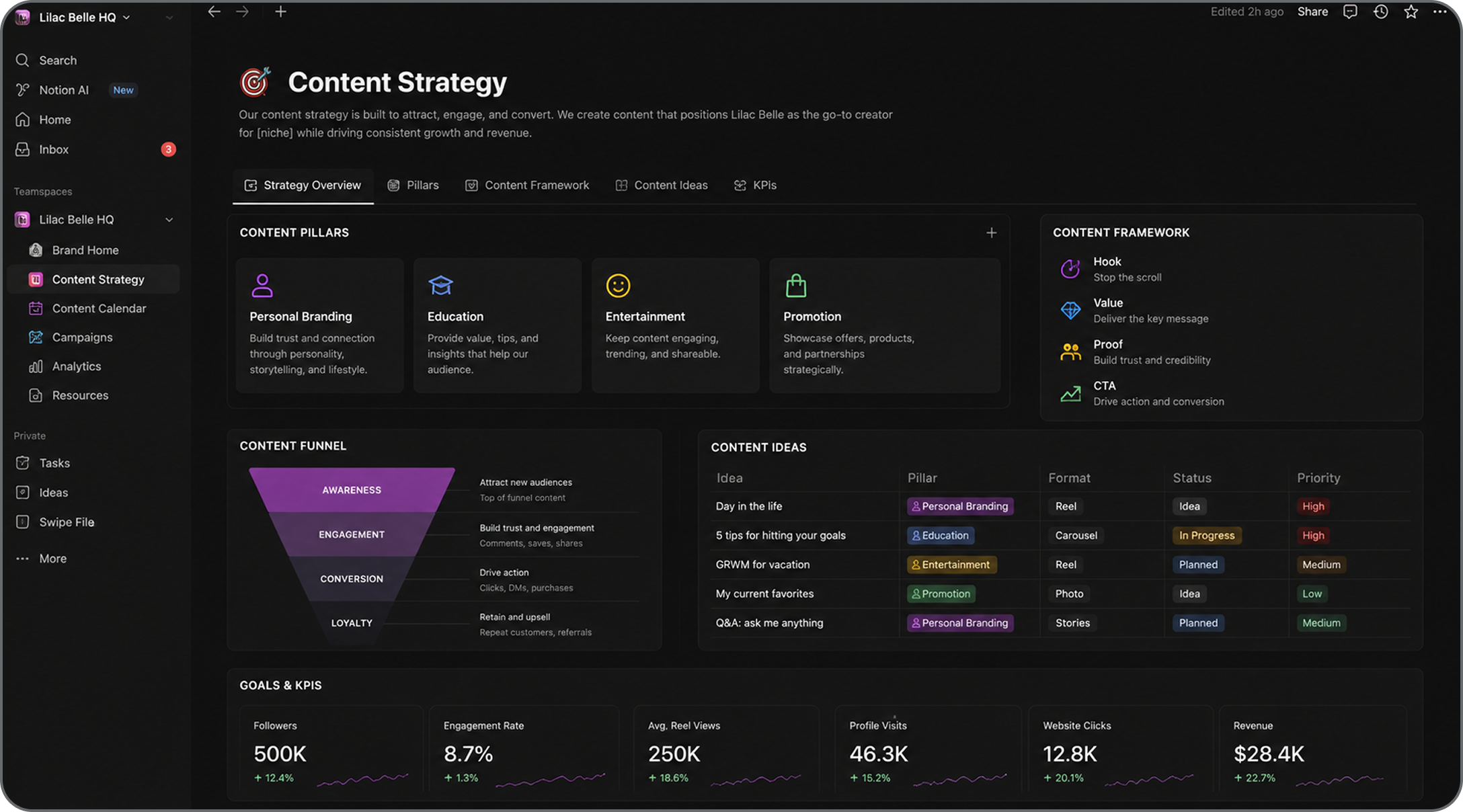Click the Brand Home page icon
Viewport: 1463px width, 812px height.
(36, 249)
